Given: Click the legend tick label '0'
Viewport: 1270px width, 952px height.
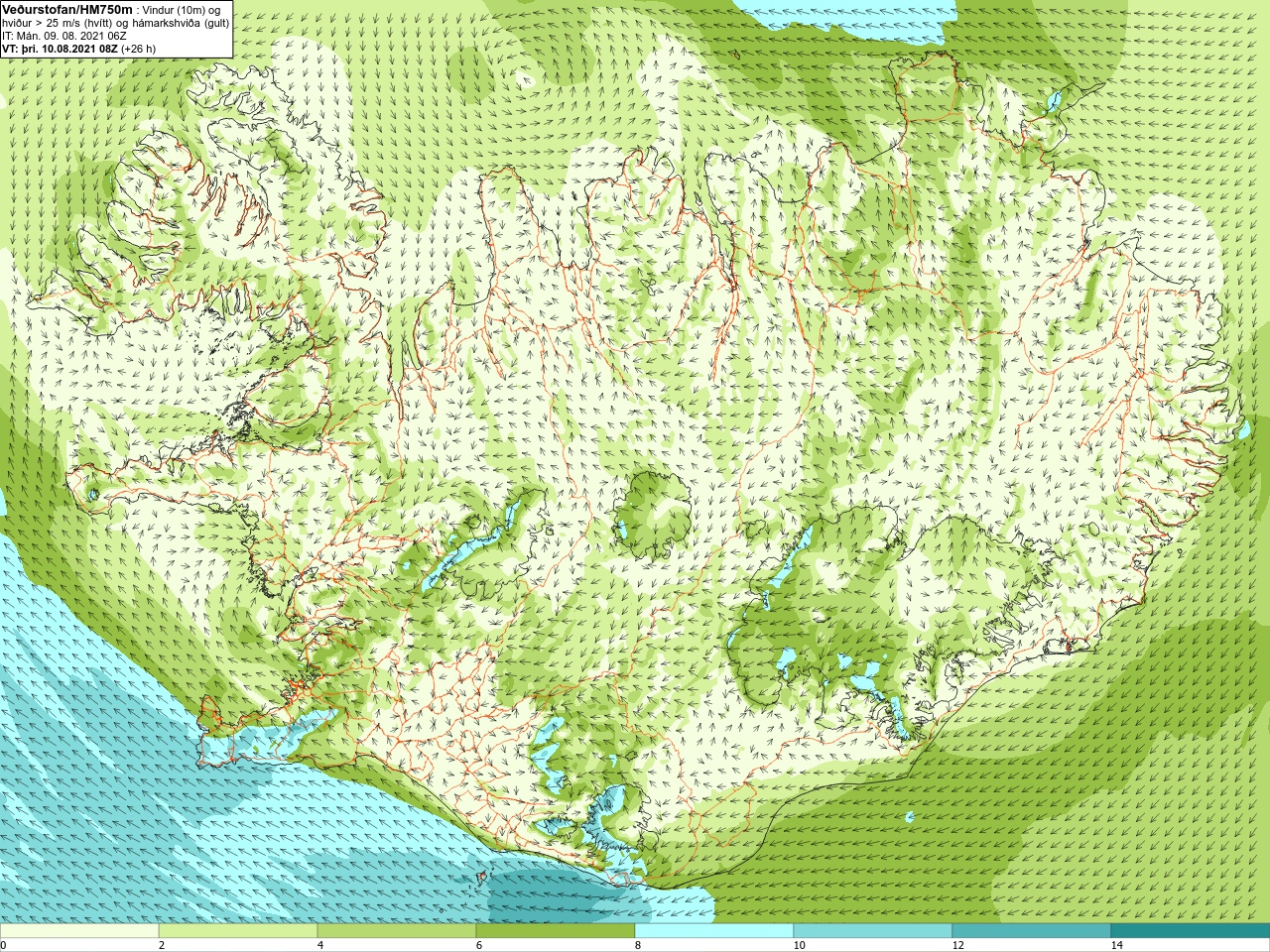Looking at the screenshot, I should tap(3, 945).
